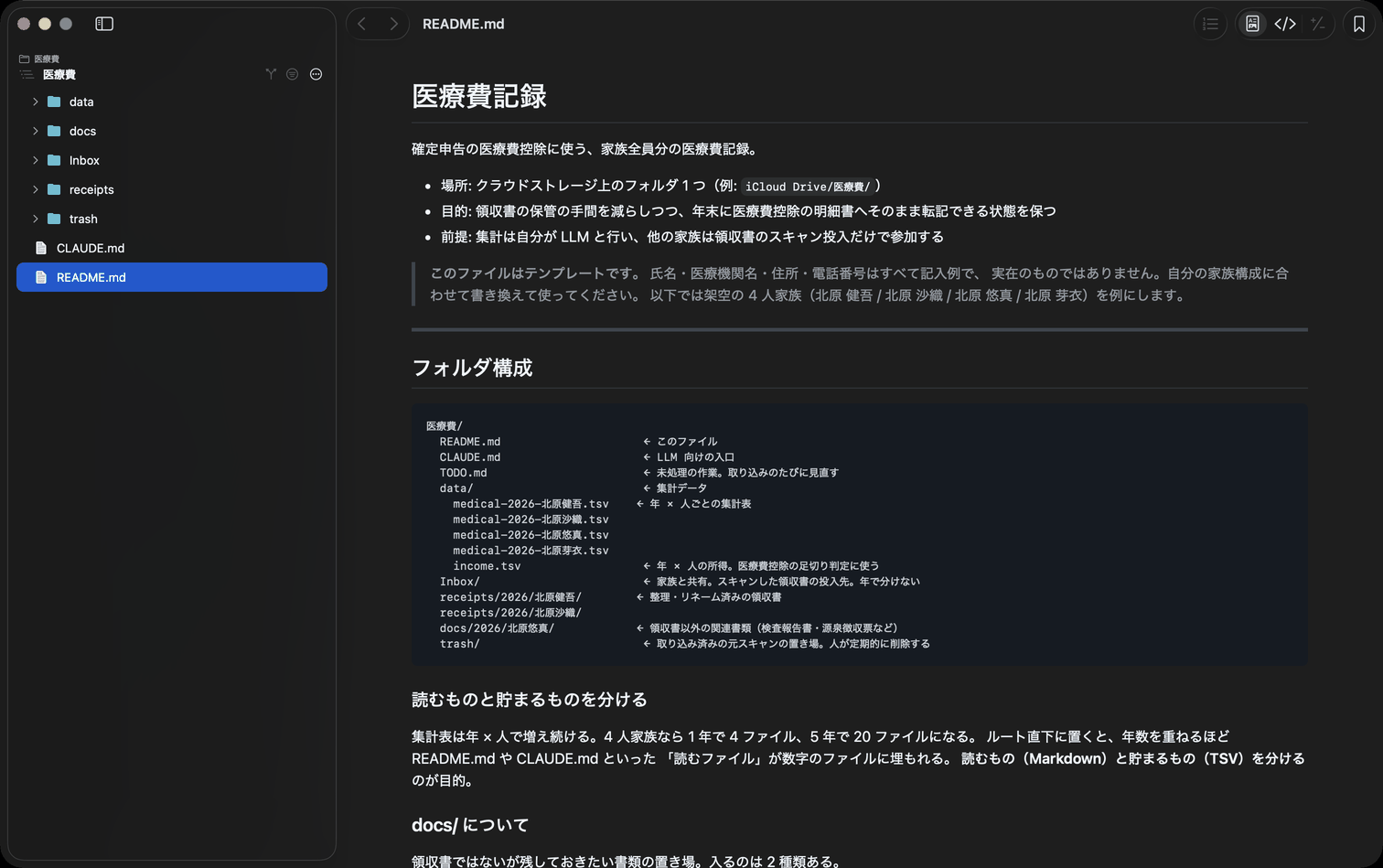Expand the receipts folder chevron
This screenshot has width=1383, height=868.
click(x=36, y=189)
